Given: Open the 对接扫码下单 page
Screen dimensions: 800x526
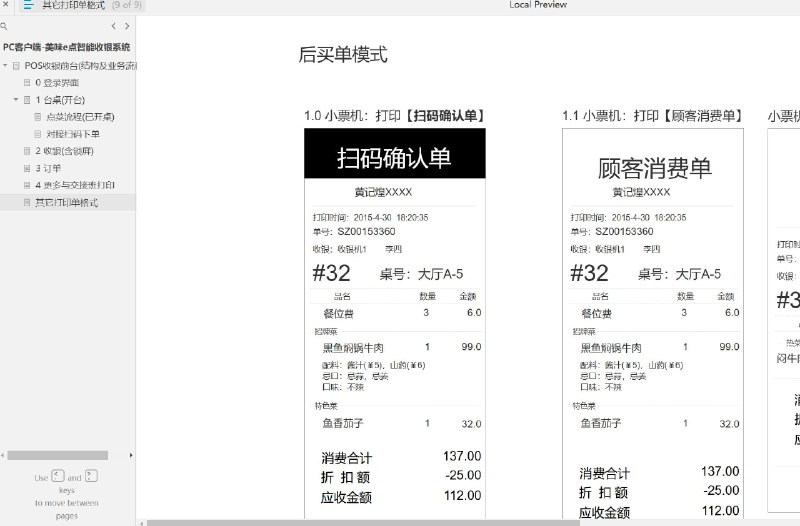Looking at the screenshot, I should click(x=73, y=134).
